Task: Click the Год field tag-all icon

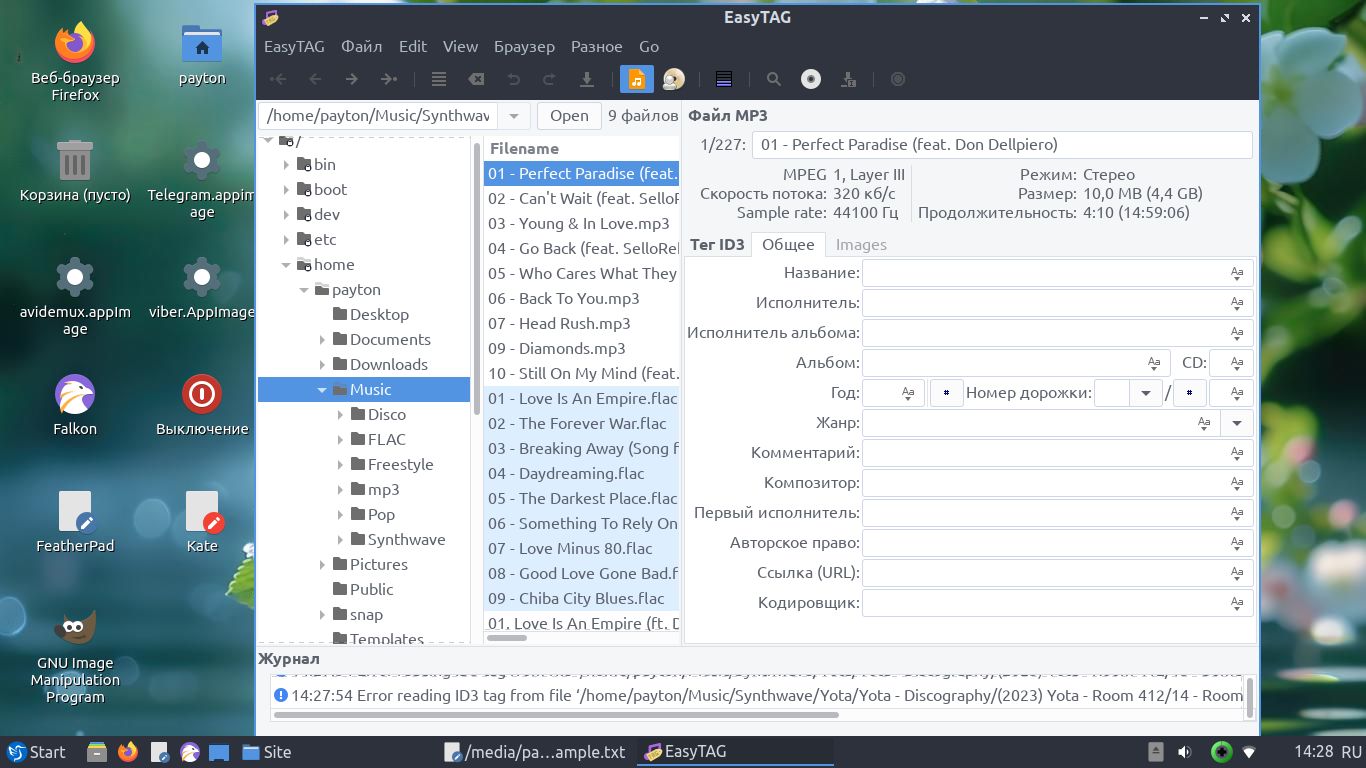Action: coord(908,393)
